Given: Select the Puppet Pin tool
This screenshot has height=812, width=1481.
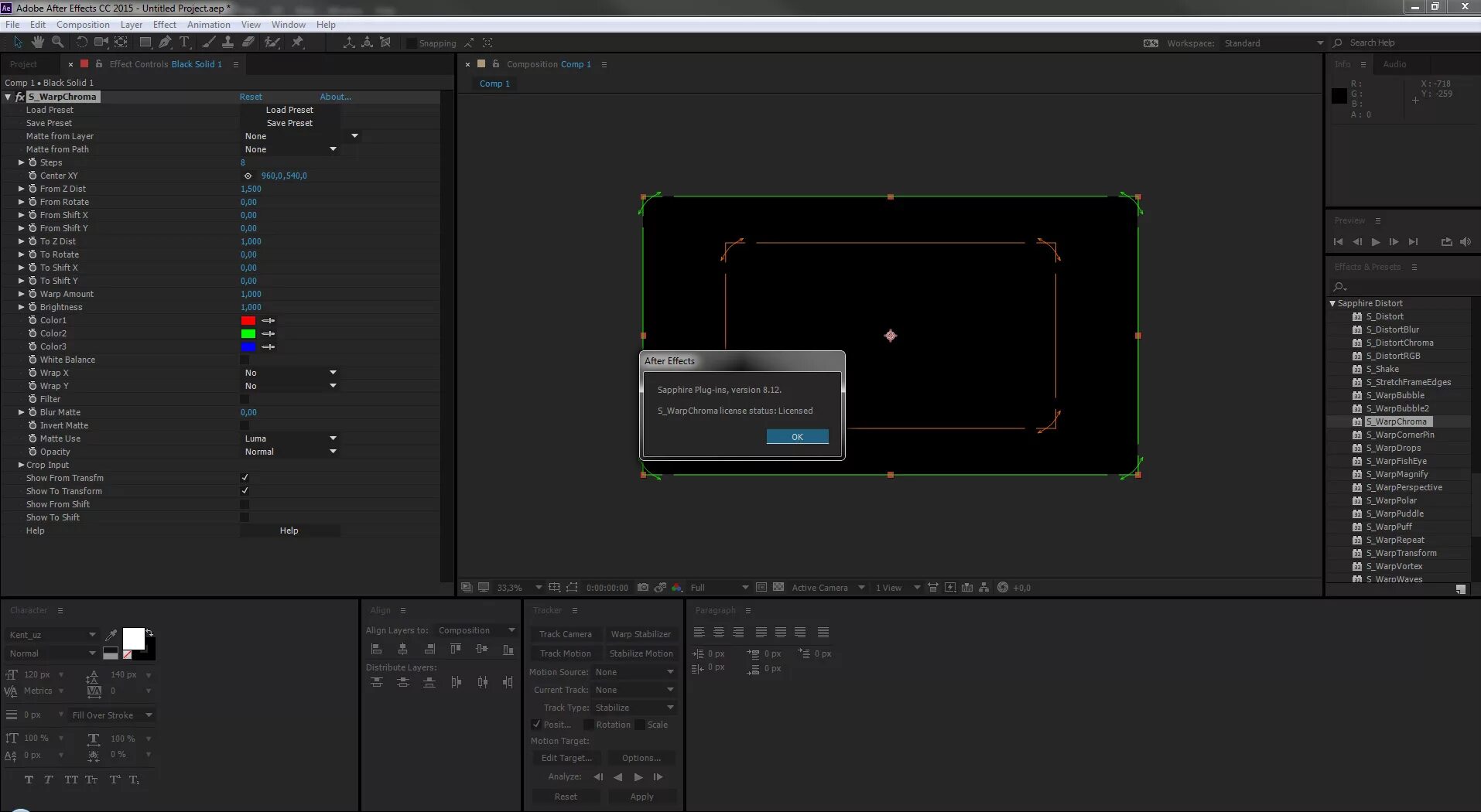Looking at the screenshot, I should coord(297,42).
